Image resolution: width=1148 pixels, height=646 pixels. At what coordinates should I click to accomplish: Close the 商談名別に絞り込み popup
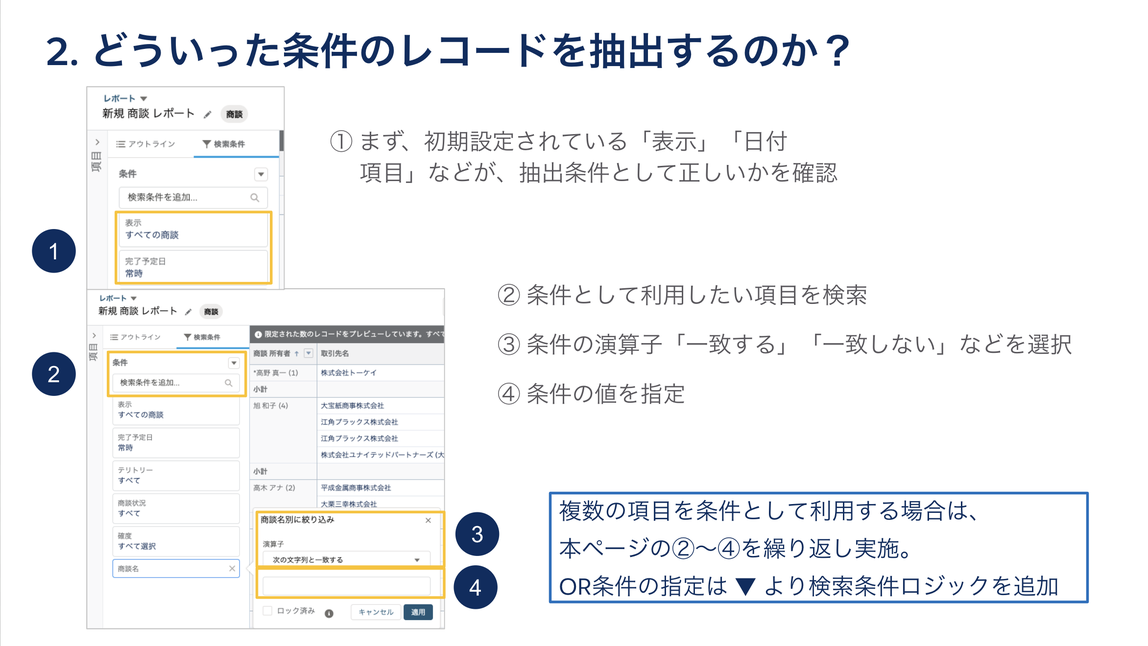(x=428, y=520)
